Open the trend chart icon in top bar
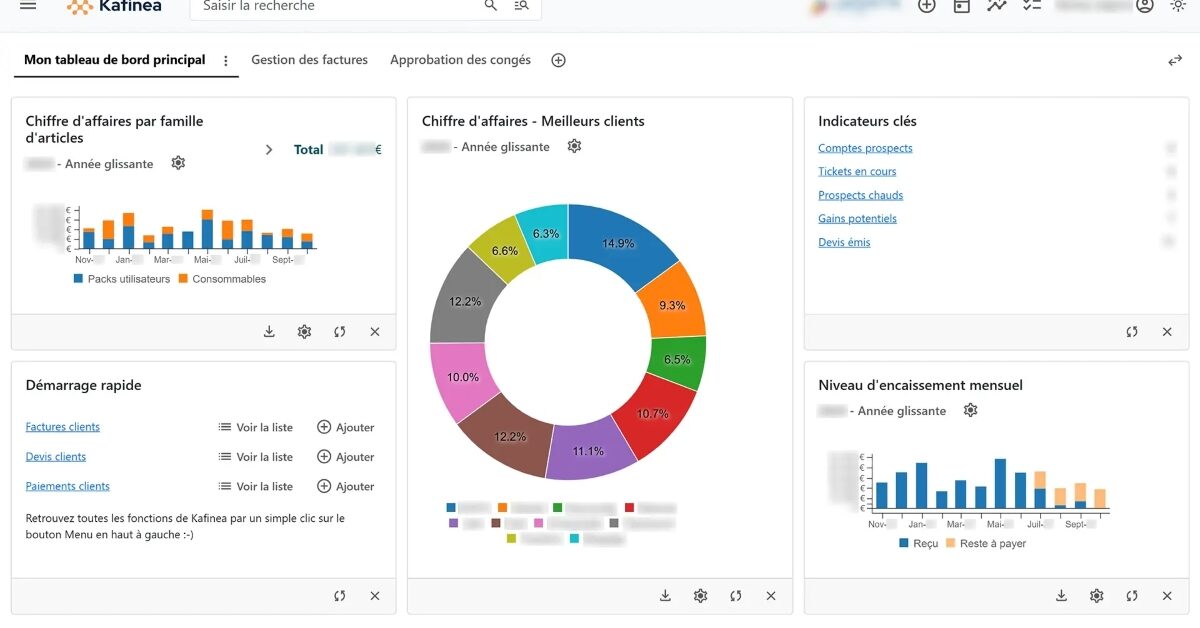This screenshot has width=1200, height=628. [996, 6]
